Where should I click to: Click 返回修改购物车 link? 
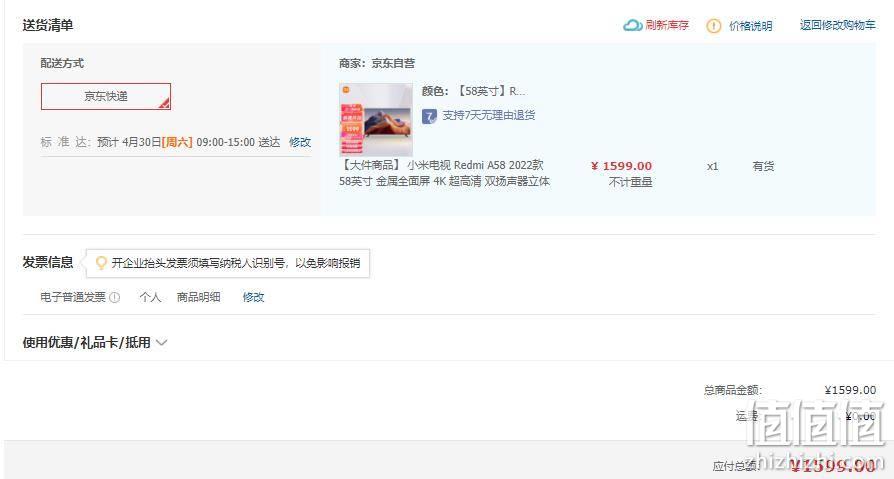coord(838,25)
